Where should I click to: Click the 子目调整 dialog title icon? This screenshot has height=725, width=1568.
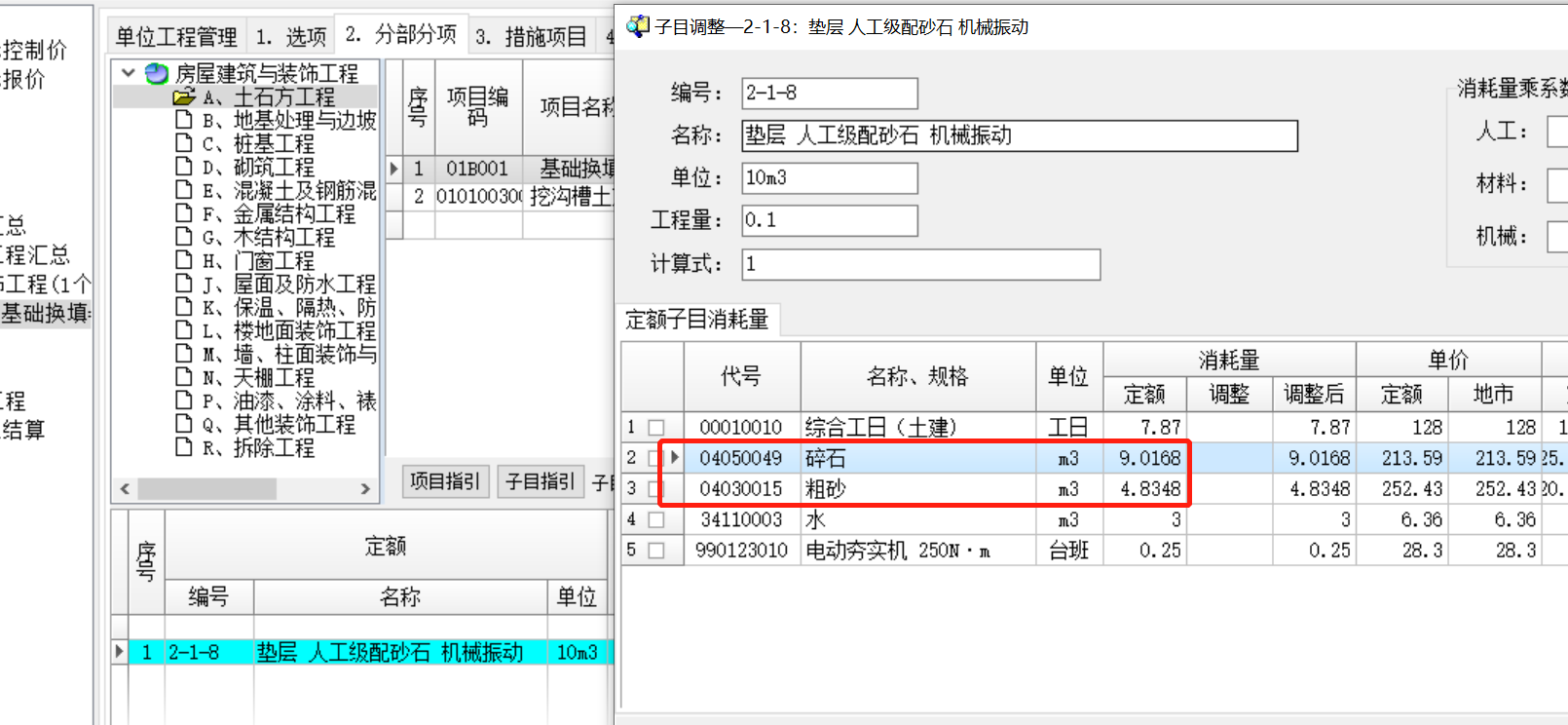coord(638,26)
